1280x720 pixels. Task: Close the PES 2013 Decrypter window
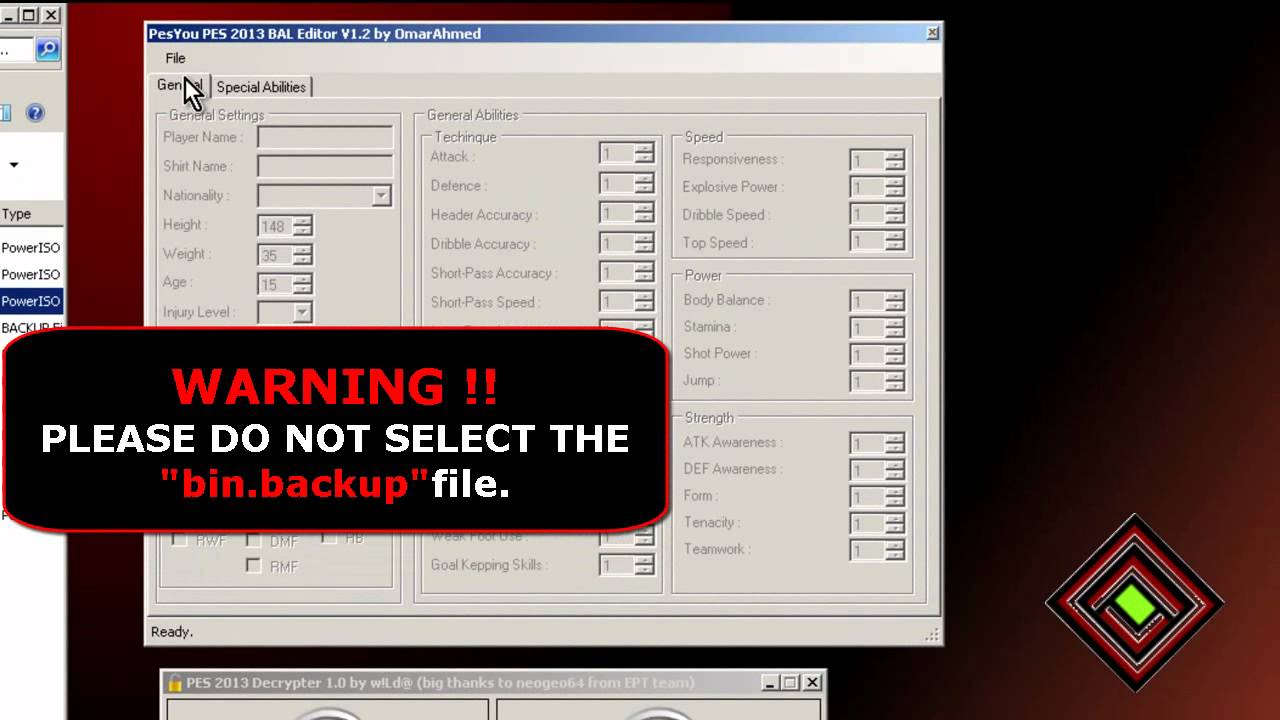pos(812,683)
